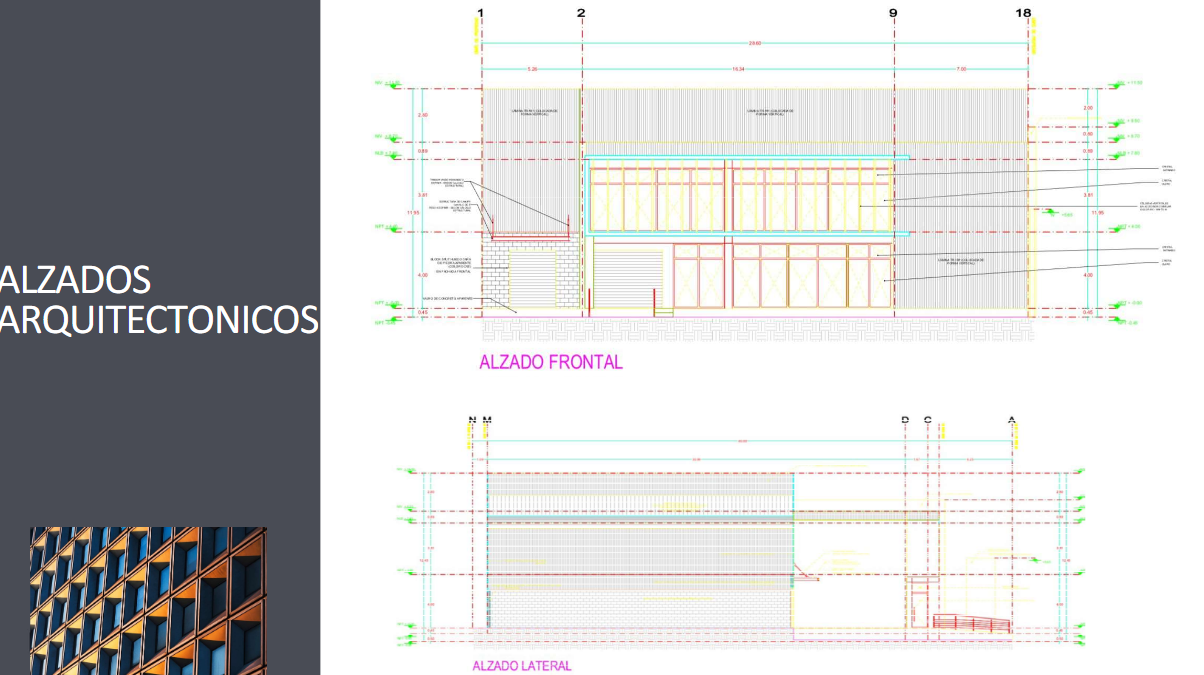The height and width of the screenshot is (675, 1204).
Task: Click the building facade photo thumbnail
Action: (147, 600)
